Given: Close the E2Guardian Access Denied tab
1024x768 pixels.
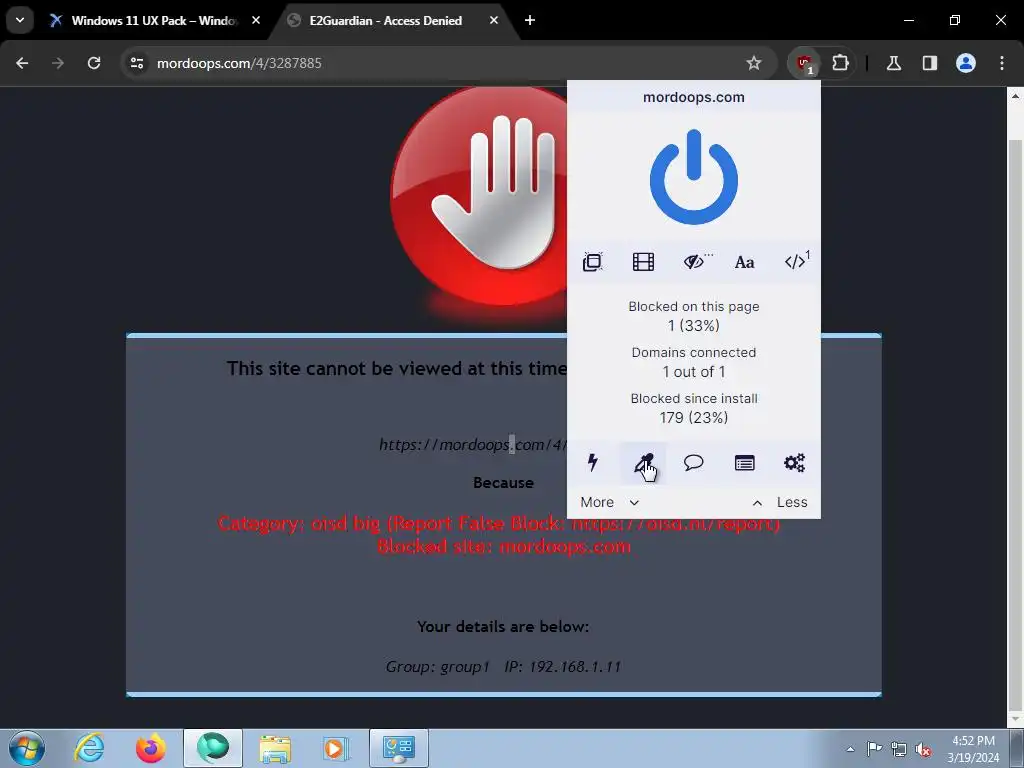Looking at the screenshot, I should point(494,21).
